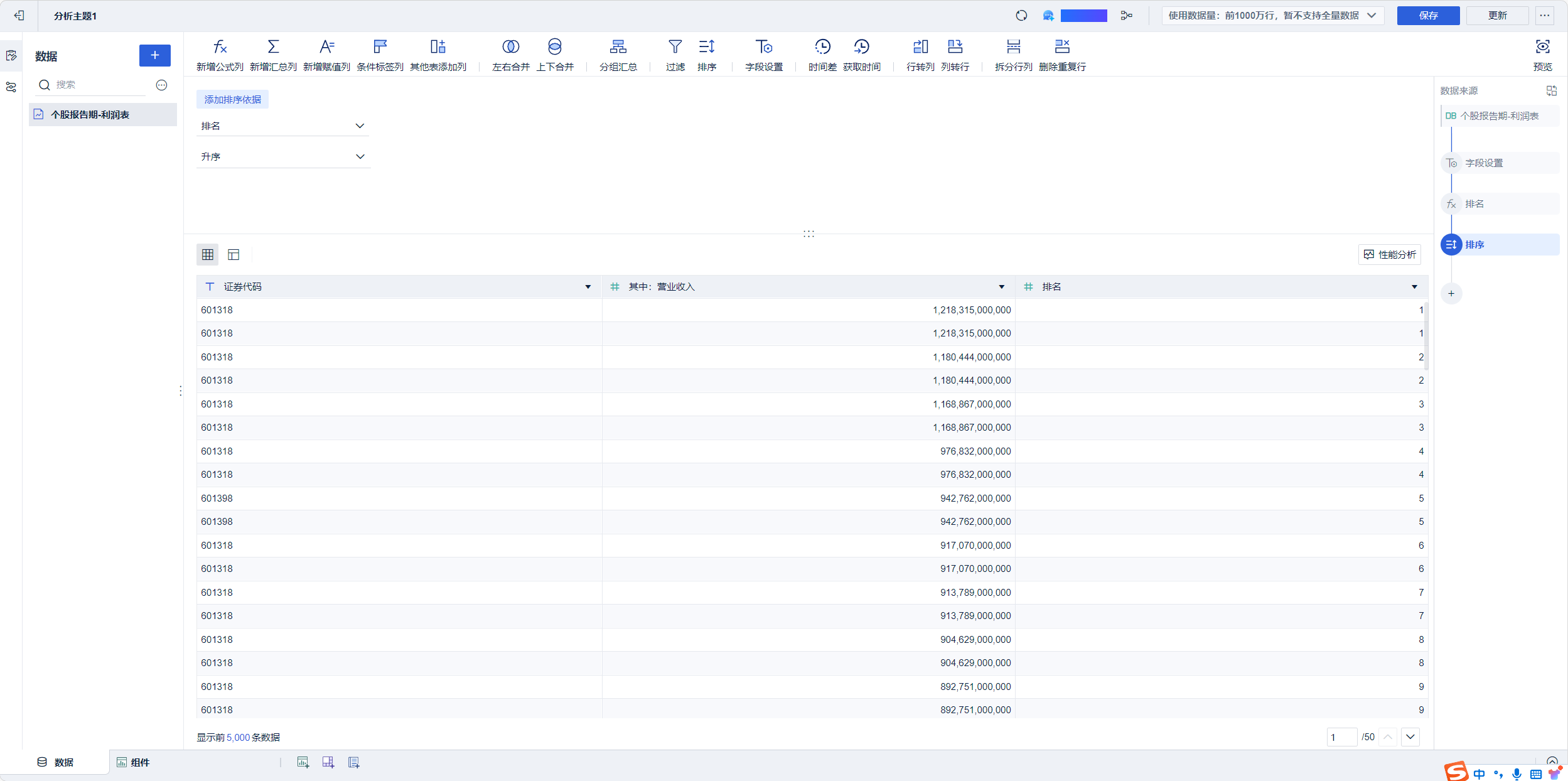Switch to structure layout view
This screenshot has height=781, width=1568.
[234, 254]
